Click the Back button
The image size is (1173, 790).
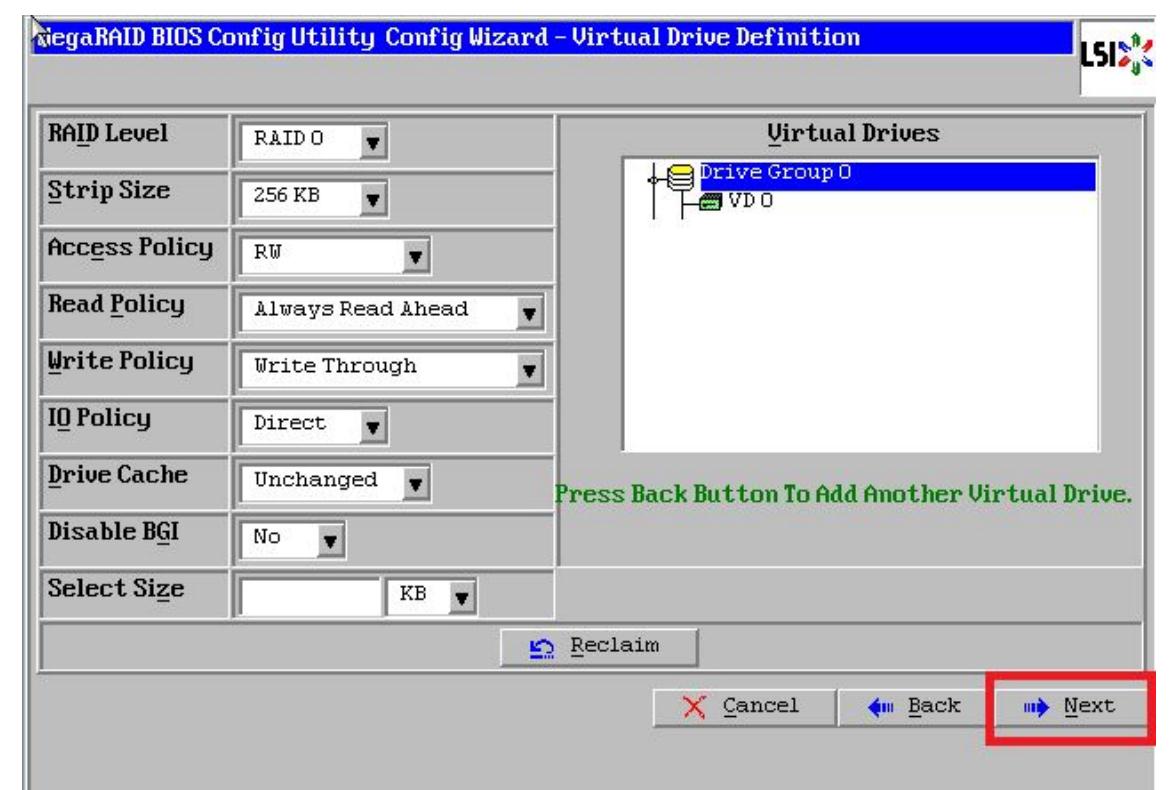[914, 707]
